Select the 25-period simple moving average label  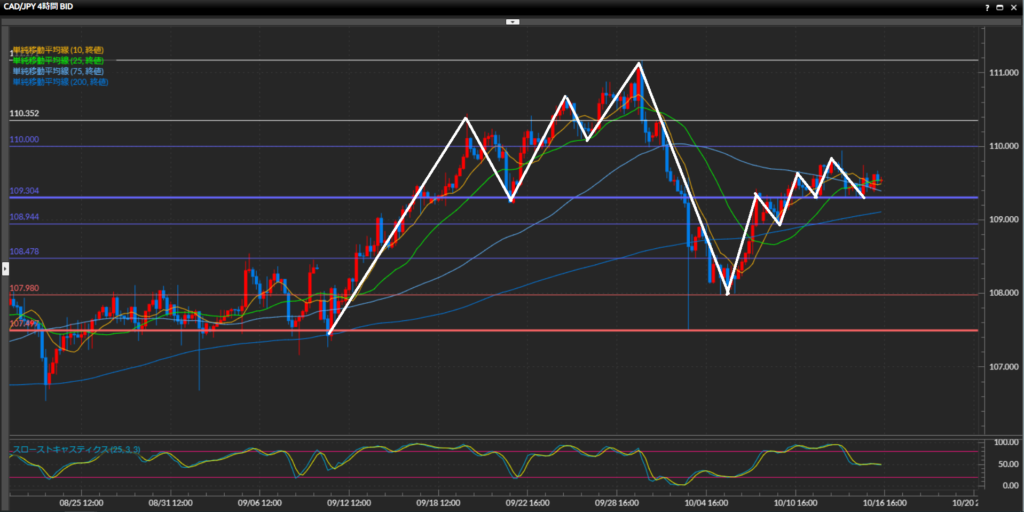pyautogui.click(x=58, y=61)
